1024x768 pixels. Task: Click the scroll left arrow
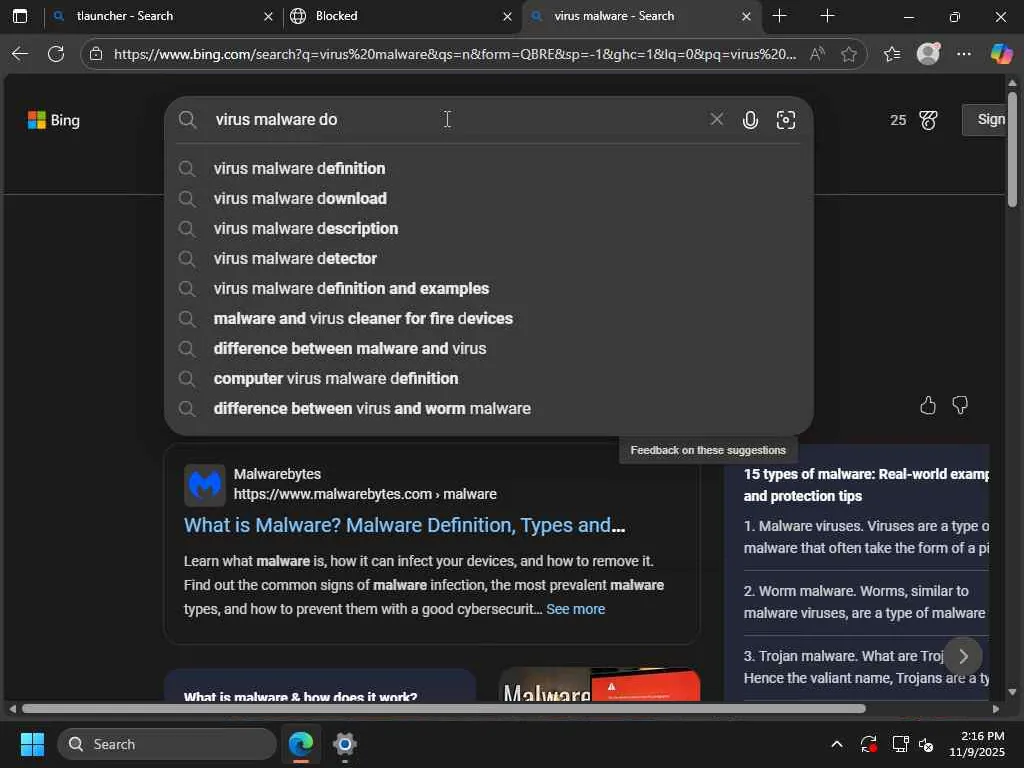12,709
